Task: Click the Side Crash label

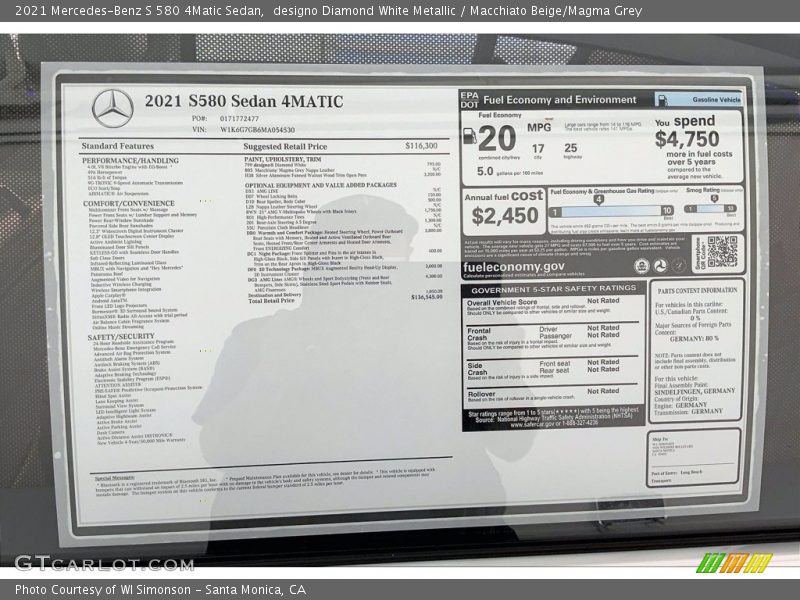Action: [x=477, y=369]
